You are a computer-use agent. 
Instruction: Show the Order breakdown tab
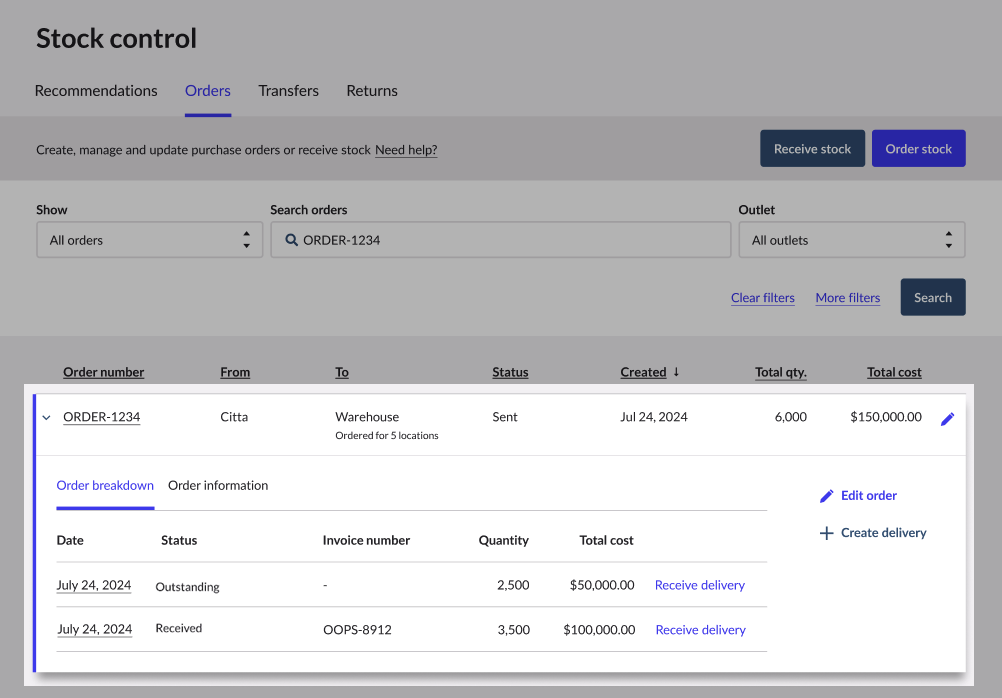[105, 485]
